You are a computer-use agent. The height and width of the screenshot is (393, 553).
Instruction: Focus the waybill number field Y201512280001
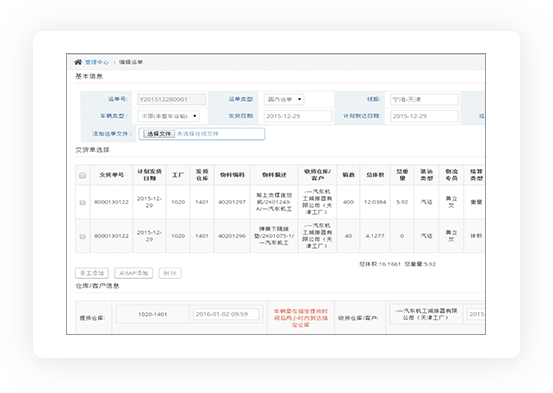point(171,99)
